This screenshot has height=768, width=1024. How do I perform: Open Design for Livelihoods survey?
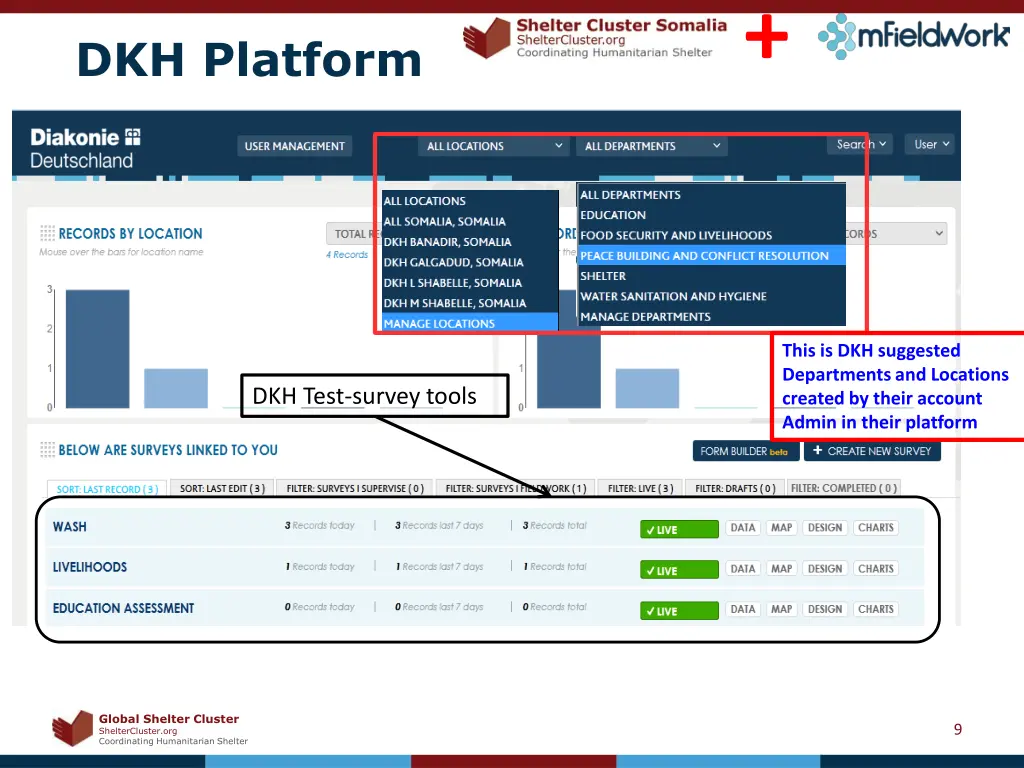825,569
